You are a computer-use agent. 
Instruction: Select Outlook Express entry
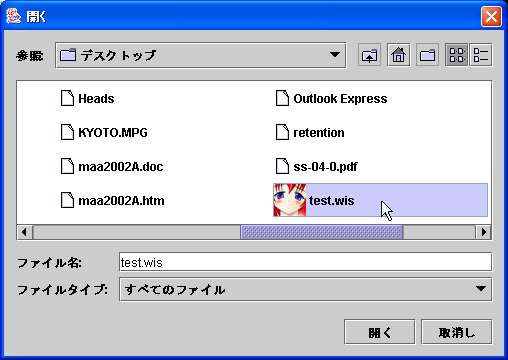(x=331, y=98)
